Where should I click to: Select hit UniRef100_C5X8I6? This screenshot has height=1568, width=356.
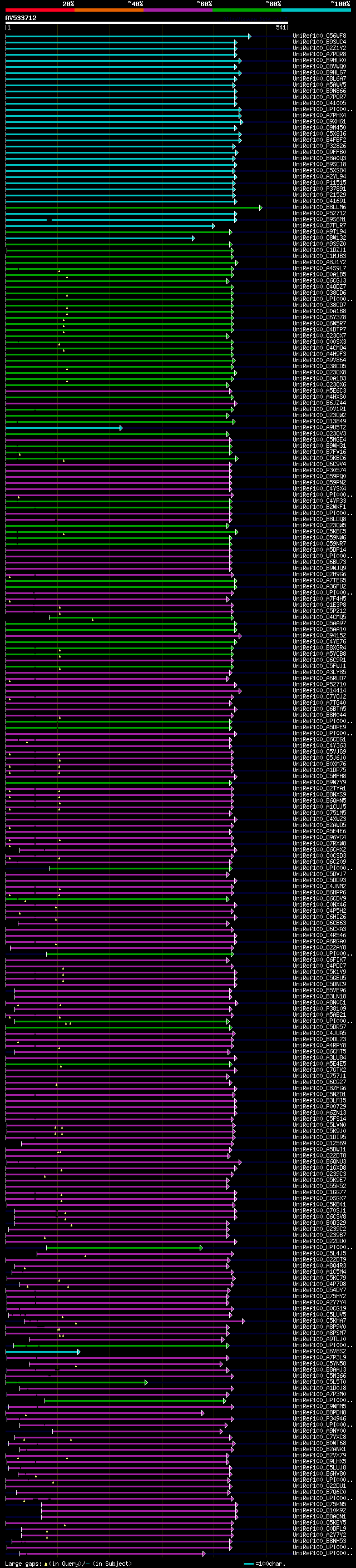coord(319,134)
